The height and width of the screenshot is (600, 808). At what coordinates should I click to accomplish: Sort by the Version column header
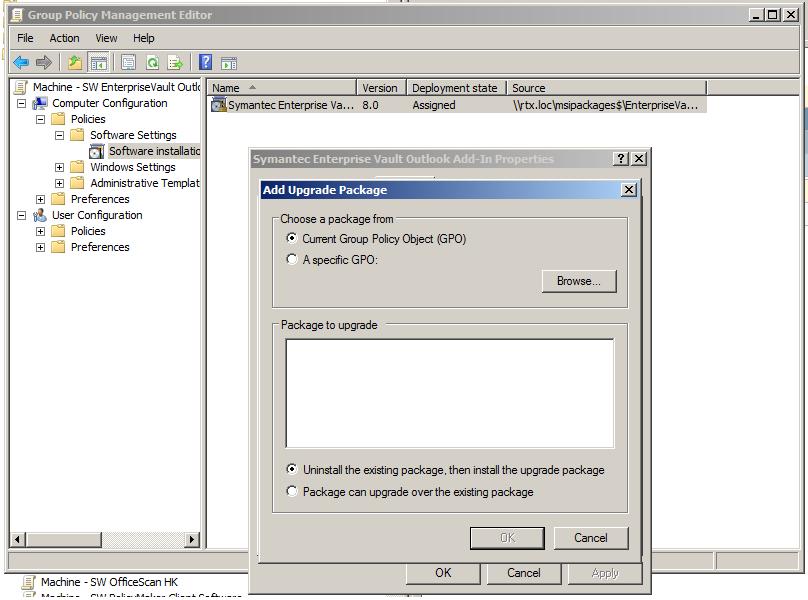[381, 88]
